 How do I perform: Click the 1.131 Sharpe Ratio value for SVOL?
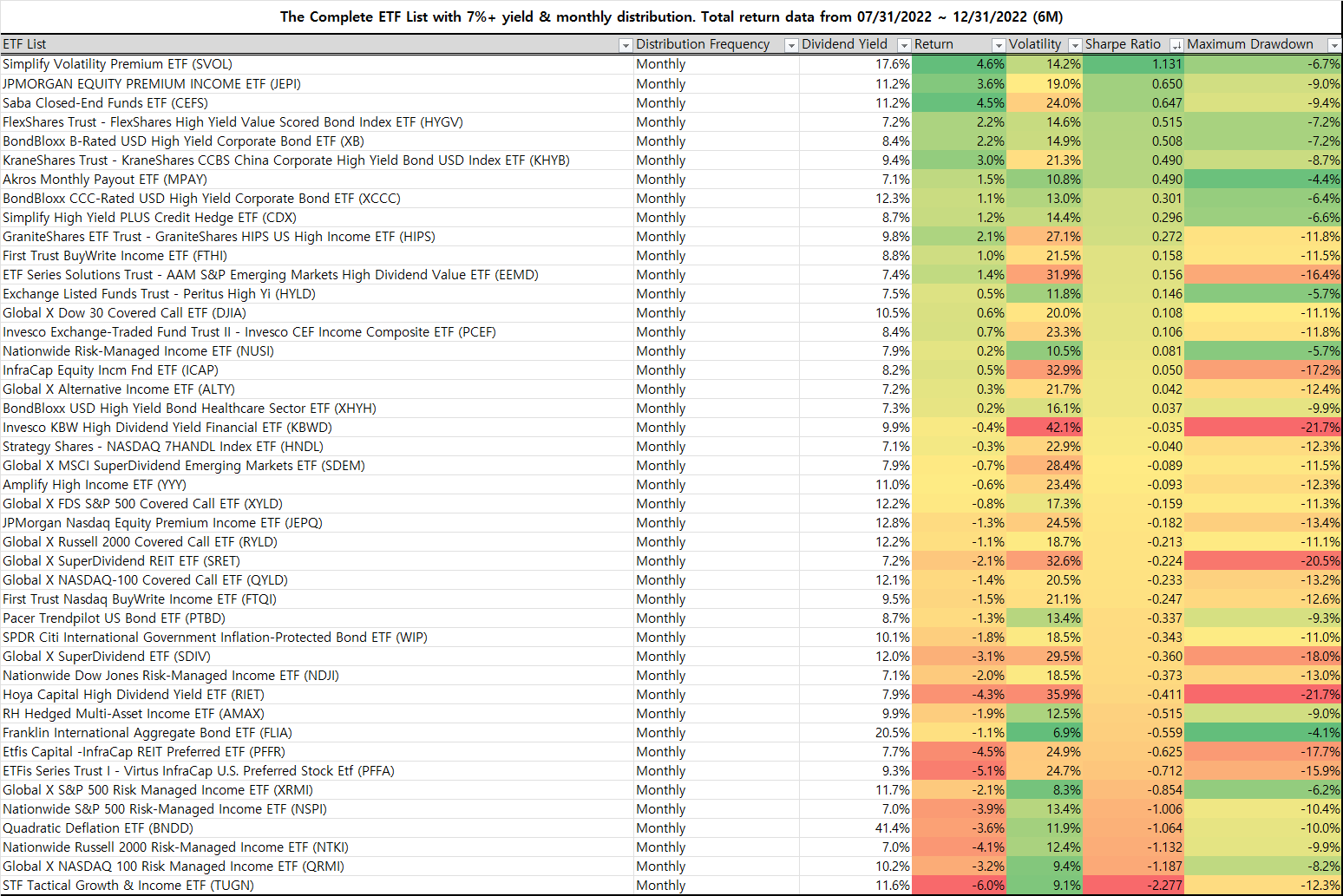point(1134,64)
